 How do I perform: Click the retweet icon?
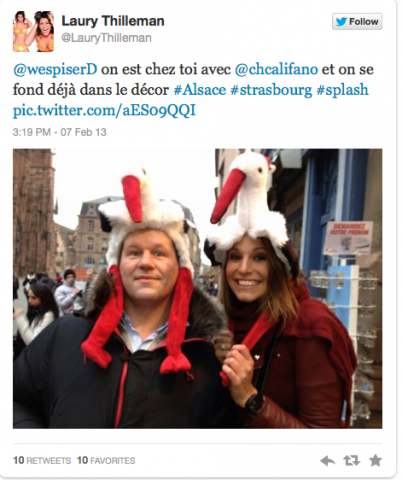click(x=352, y=461)
